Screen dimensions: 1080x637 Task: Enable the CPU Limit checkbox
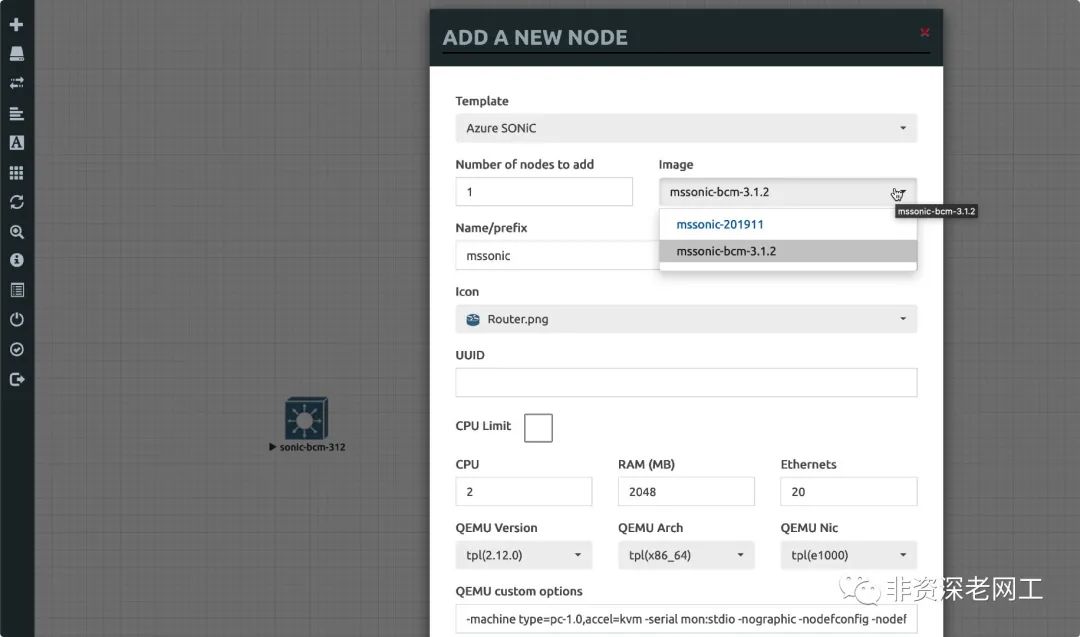tap(538, 428)
